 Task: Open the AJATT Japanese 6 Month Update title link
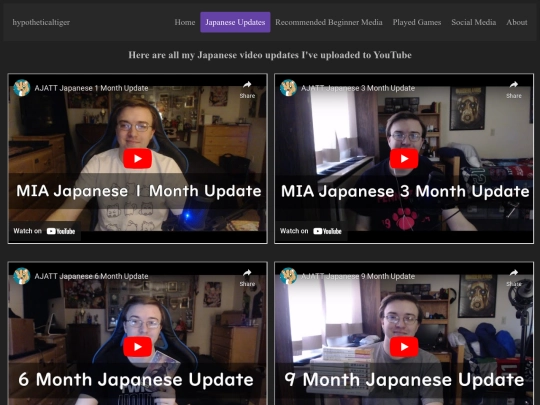[91, 276]
